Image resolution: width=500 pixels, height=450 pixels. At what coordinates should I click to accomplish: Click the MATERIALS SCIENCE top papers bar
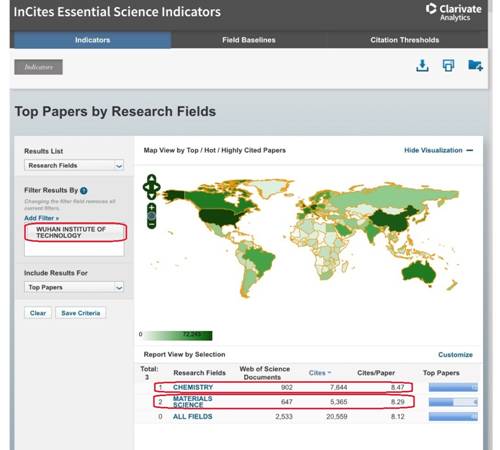coord(453,402)
